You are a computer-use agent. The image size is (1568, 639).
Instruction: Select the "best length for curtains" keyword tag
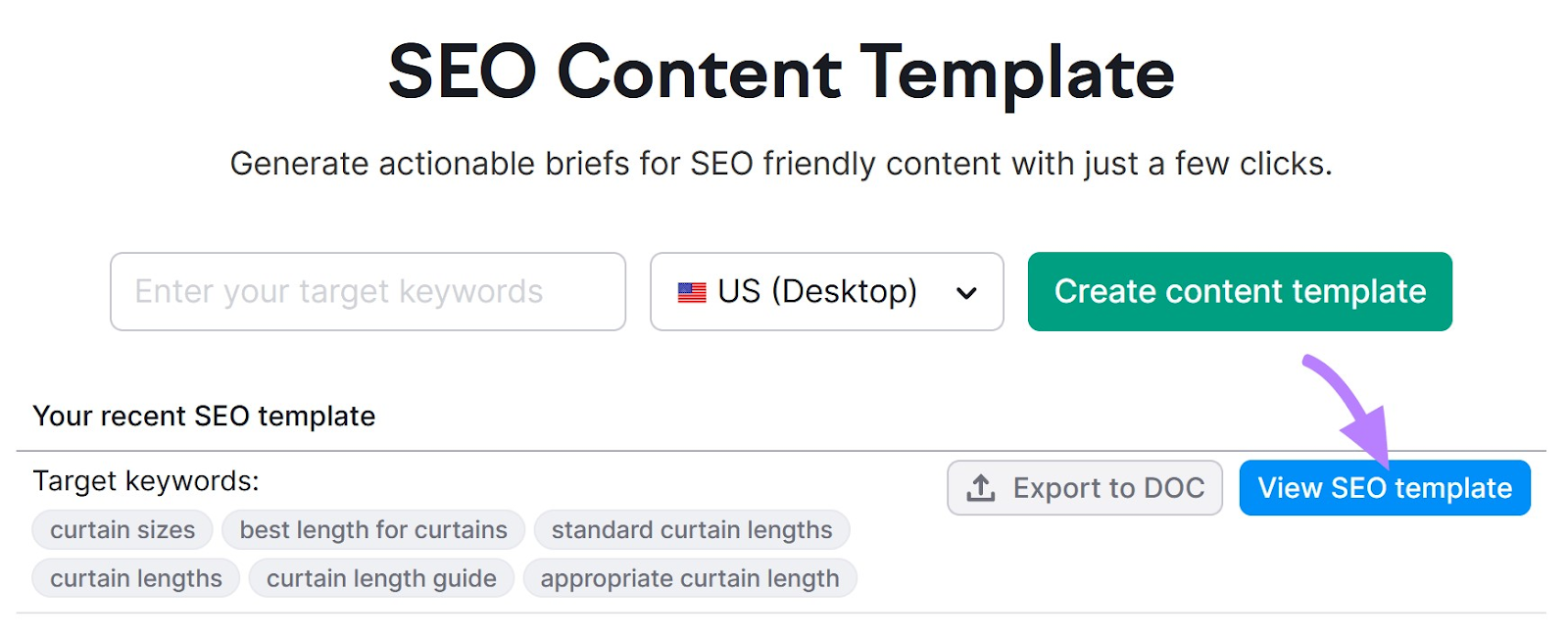373,530
